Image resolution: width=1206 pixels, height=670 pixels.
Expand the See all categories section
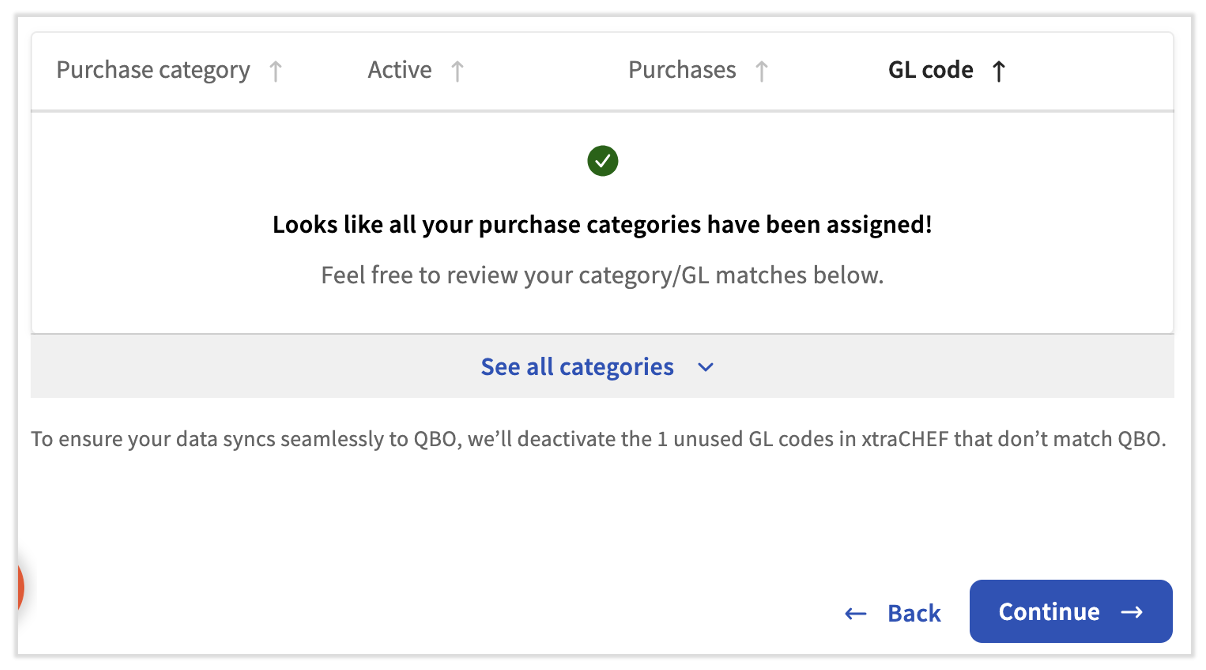point(577,366)
